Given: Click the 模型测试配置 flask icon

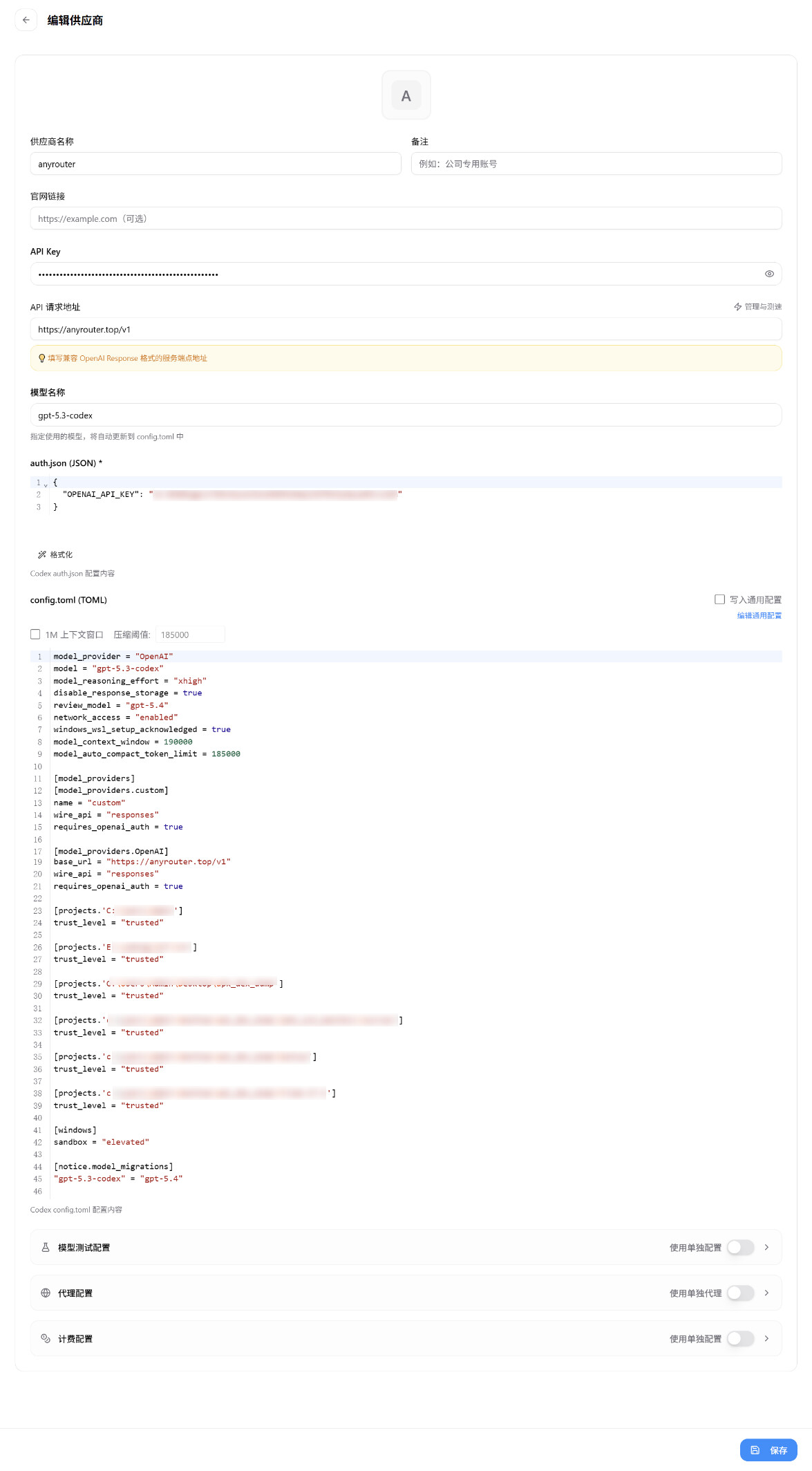Looking at the screenshot, I should (46, 1248).
